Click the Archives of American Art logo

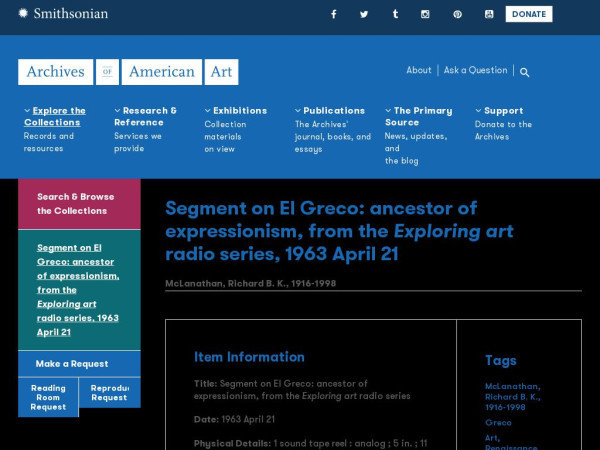(128, 72)
